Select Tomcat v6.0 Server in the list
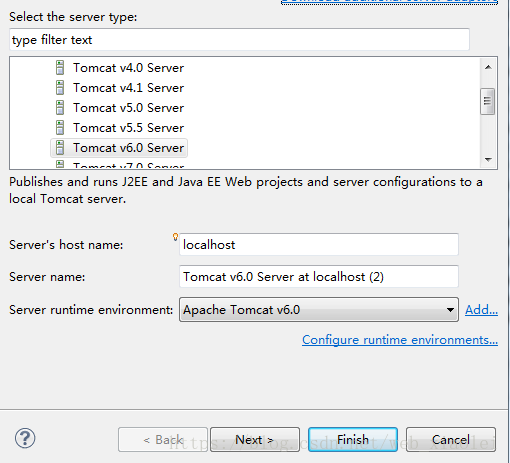The height and width of the screenshot is (463, 510). tap(119, 148)
